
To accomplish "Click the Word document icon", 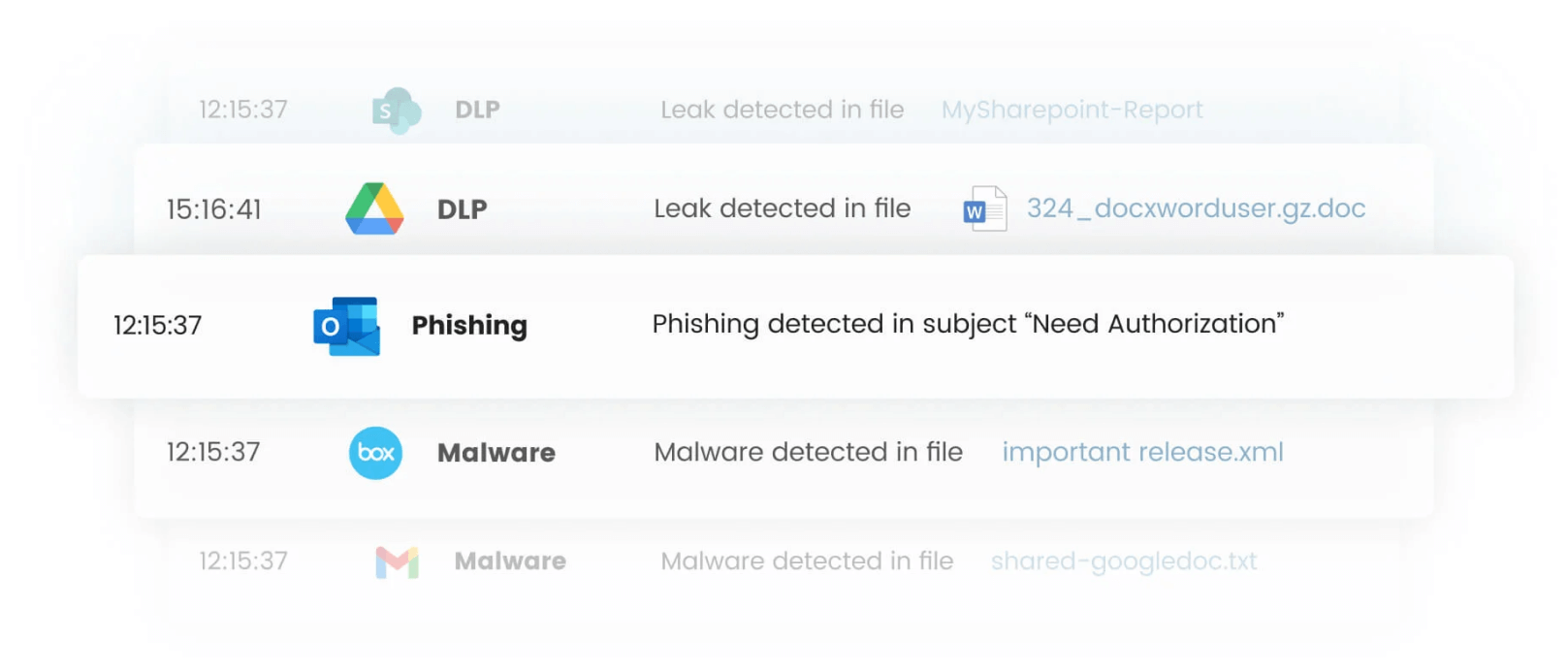I will pyautogui.click(x=985, y=208).
